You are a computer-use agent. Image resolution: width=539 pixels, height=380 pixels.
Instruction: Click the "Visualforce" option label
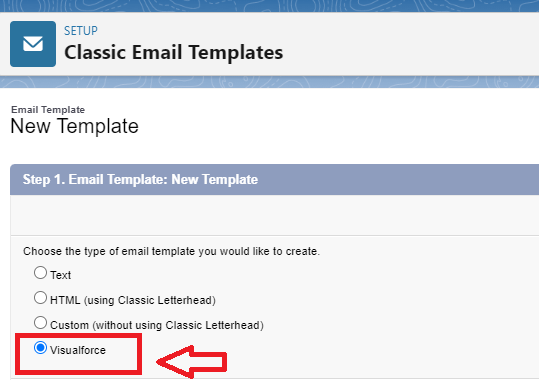78,350
